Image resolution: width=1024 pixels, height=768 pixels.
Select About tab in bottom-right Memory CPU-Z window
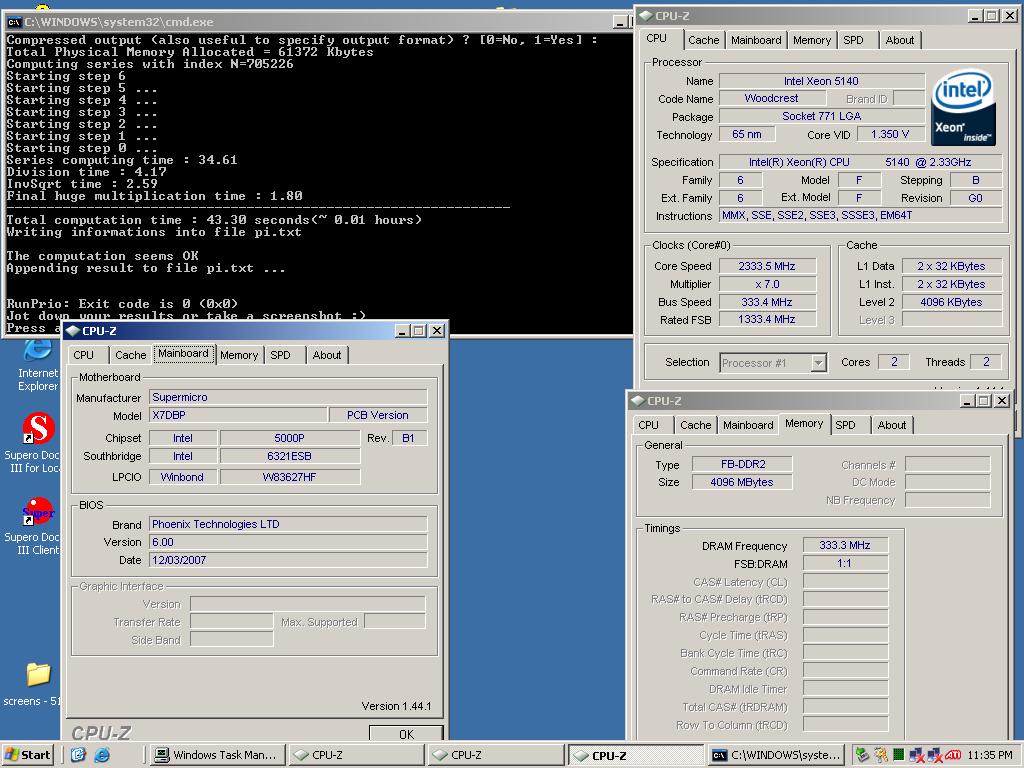[x=891, y=424]
